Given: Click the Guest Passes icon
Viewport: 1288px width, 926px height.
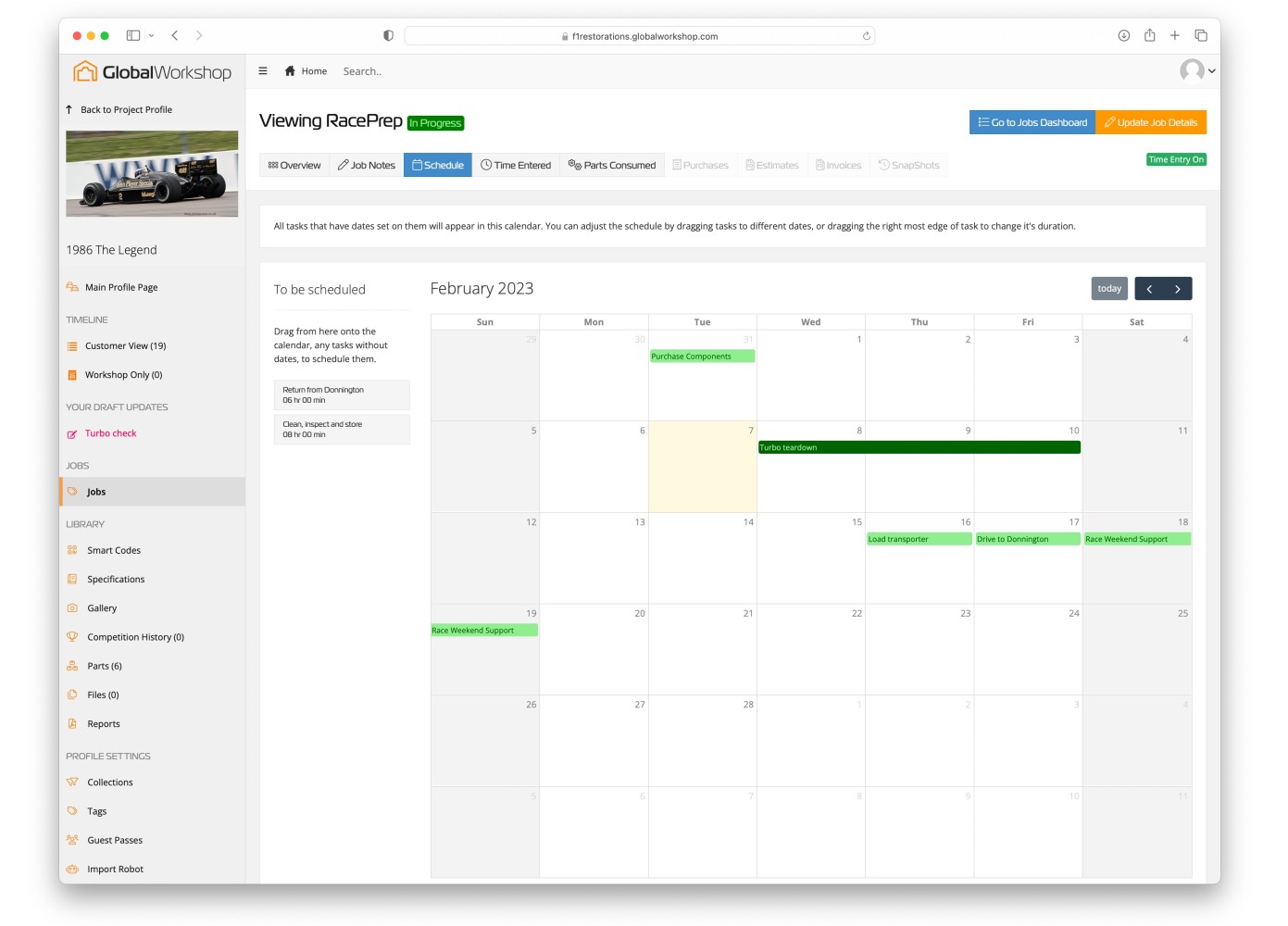Looking at the screenshot, I should (72, 840).
